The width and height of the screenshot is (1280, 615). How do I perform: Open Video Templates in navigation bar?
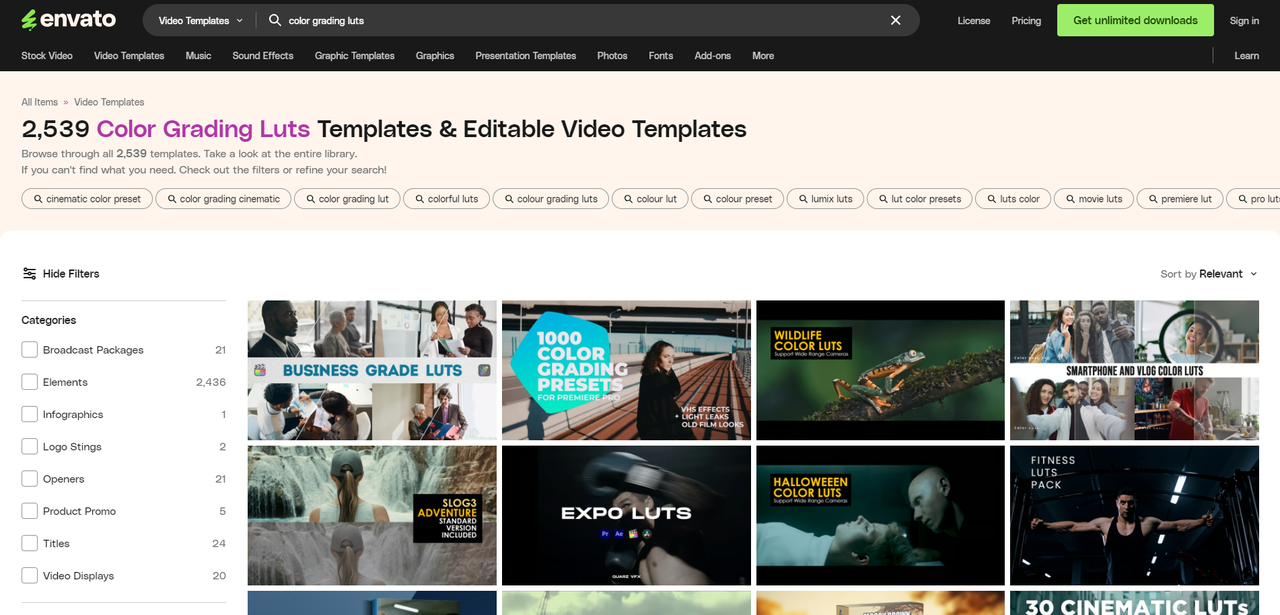[x=129, y=56]
